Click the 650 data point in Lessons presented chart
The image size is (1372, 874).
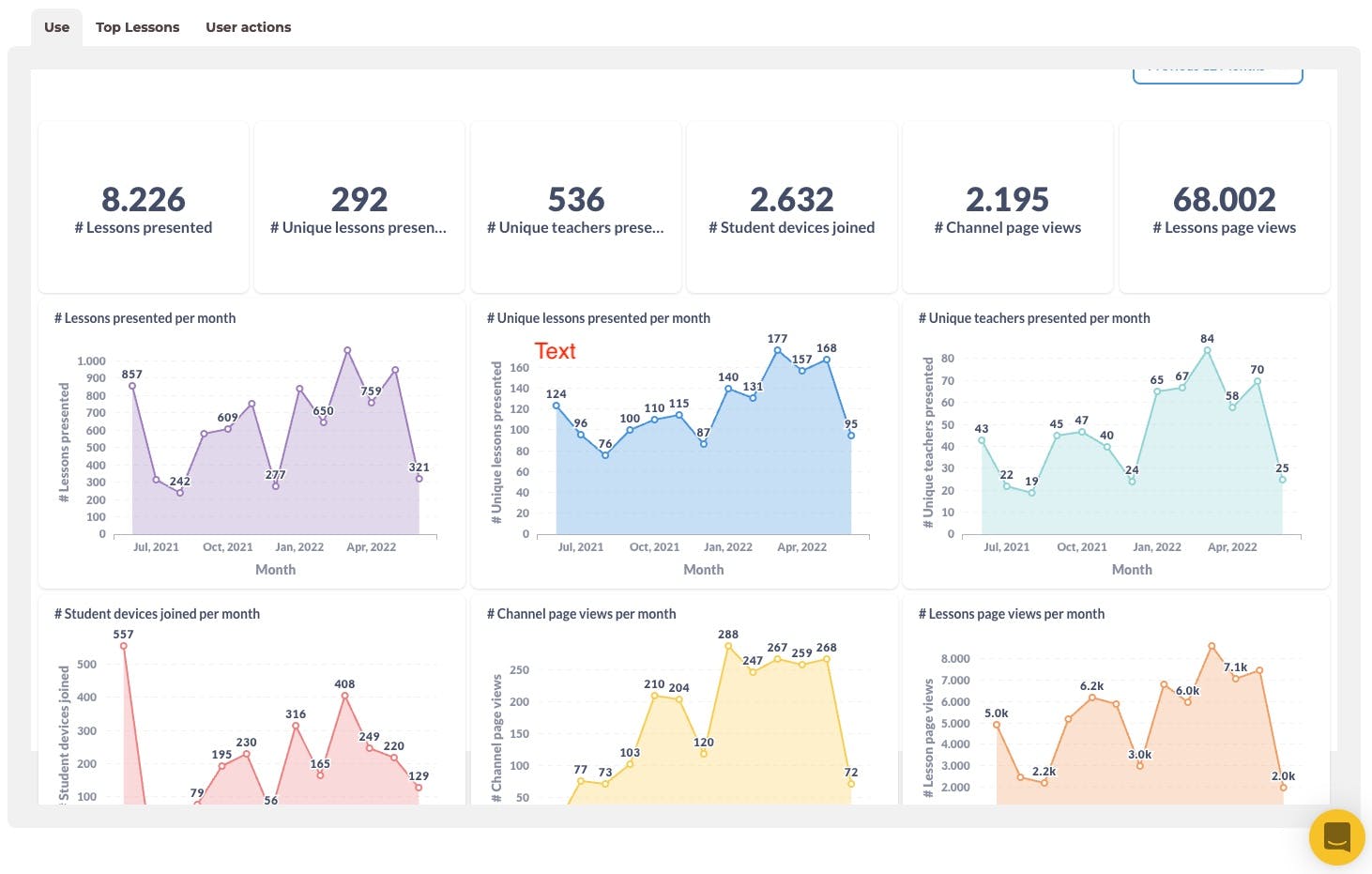pyautogui.click(x=324, y=422)
